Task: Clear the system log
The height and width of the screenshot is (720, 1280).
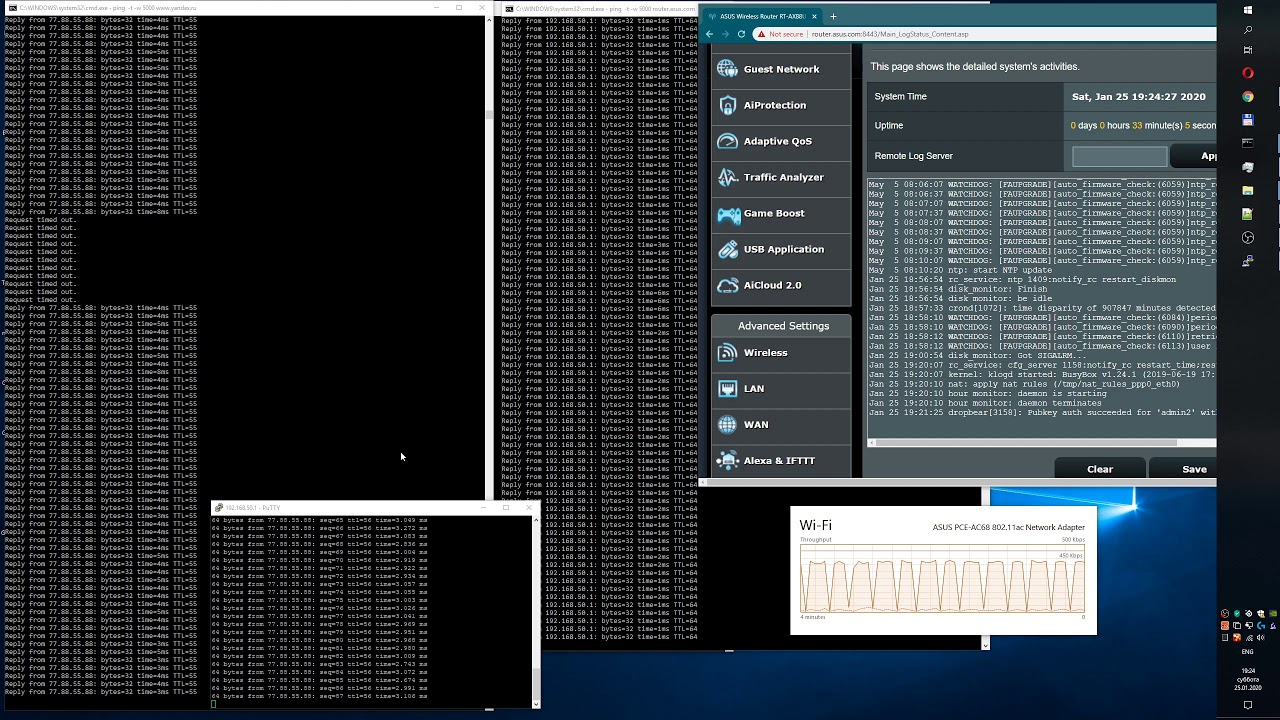Action: click(x=1100, y=469)
